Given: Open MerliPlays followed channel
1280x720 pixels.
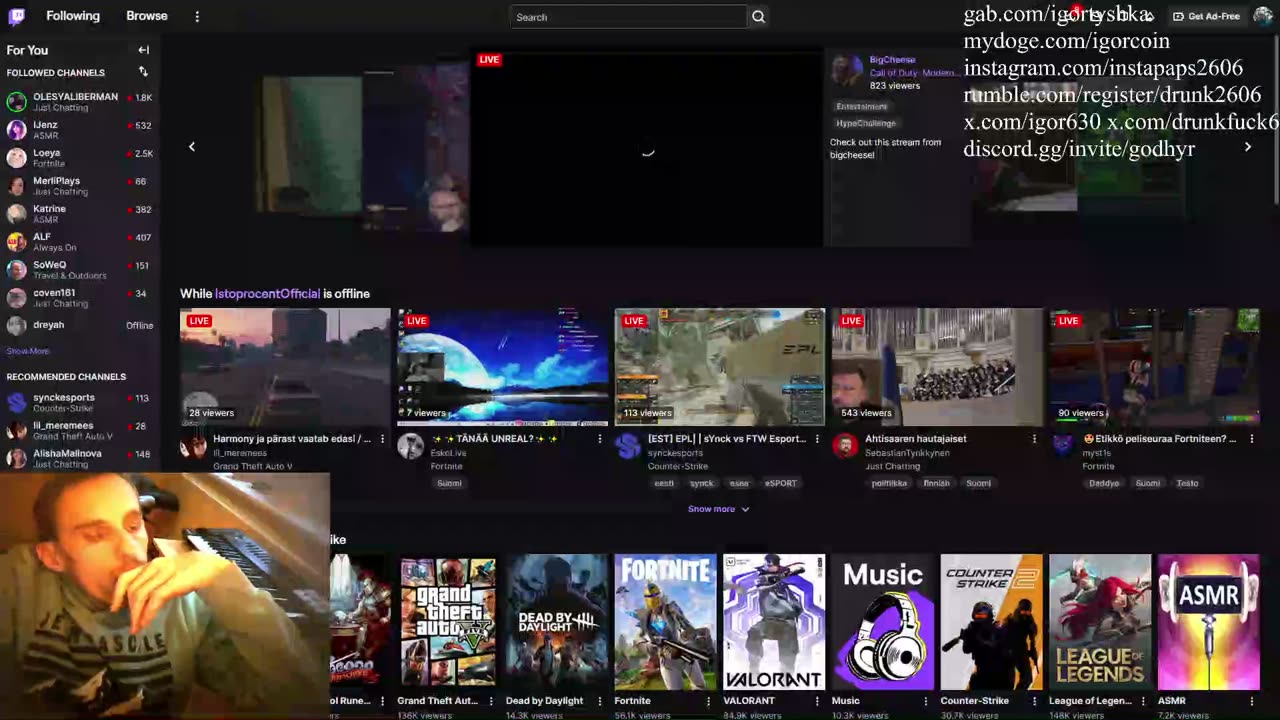Looking at the screenshot, I should (x=80, y=185).
